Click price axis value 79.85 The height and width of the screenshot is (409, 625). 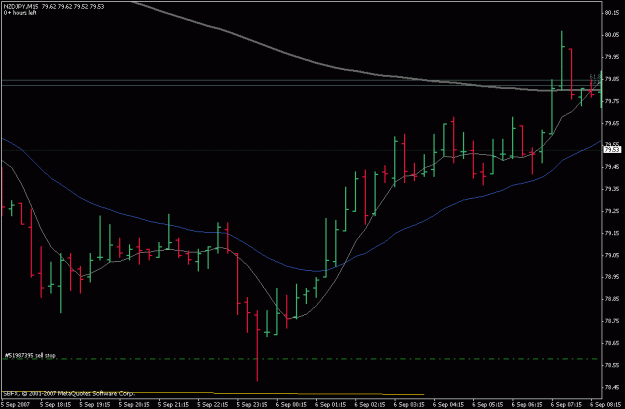click(x=612, y=79)
